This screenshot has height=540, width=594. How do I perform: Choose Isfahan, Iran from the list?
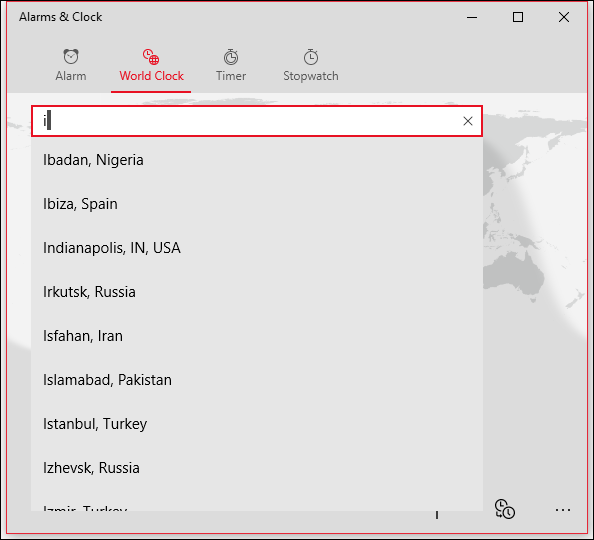(x=257, y=336)
